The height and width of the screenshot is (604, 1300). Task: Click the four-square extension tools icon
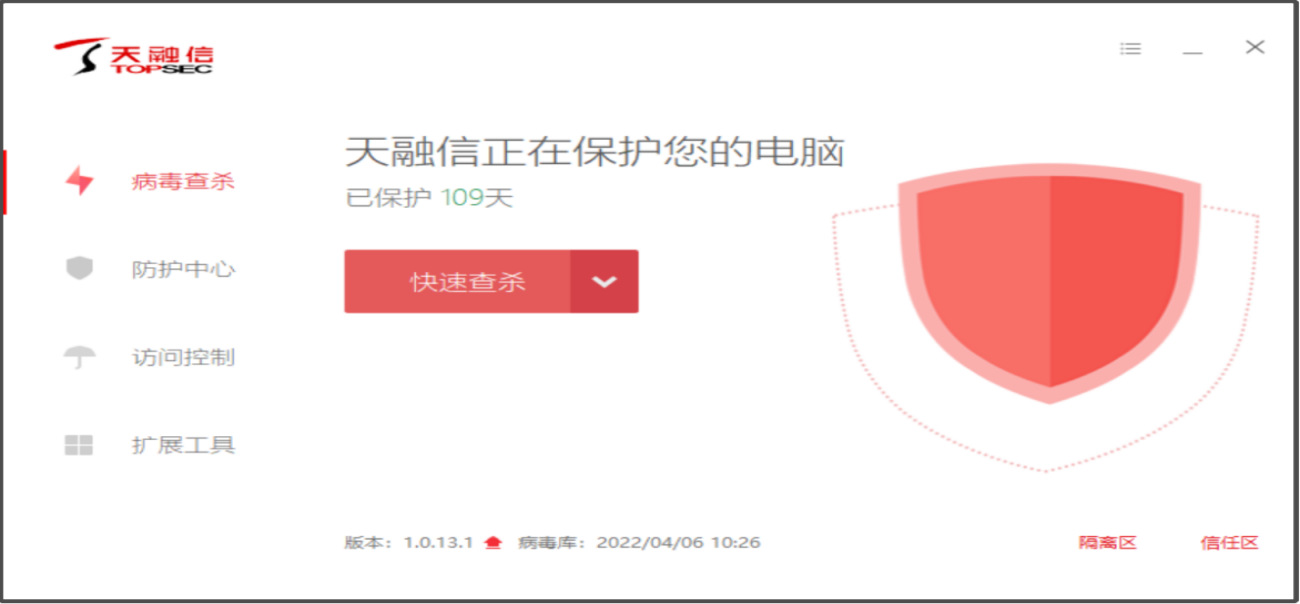click(79, 445)
